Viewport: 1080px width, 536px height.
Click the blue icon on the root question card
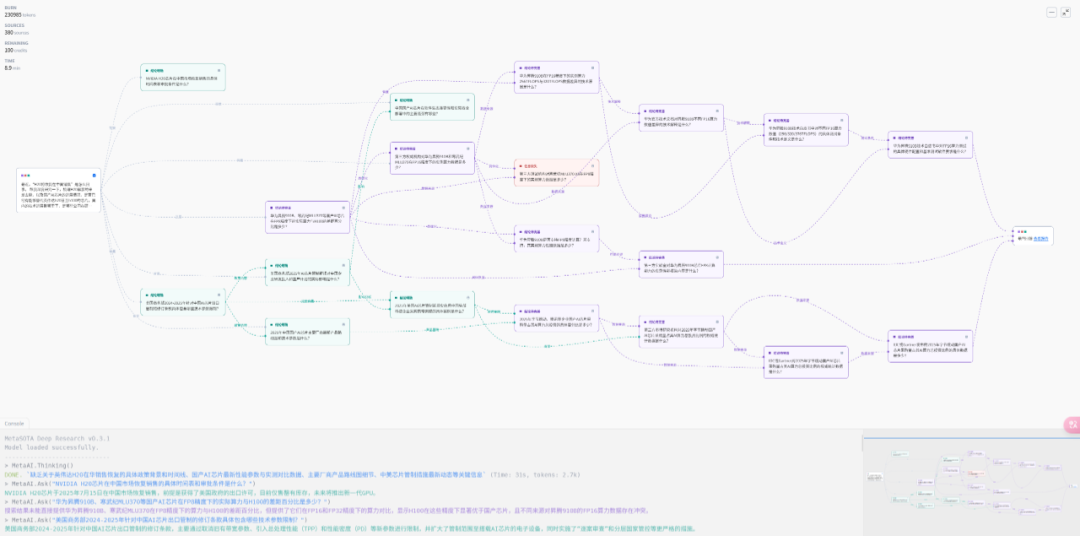[94, 175]
